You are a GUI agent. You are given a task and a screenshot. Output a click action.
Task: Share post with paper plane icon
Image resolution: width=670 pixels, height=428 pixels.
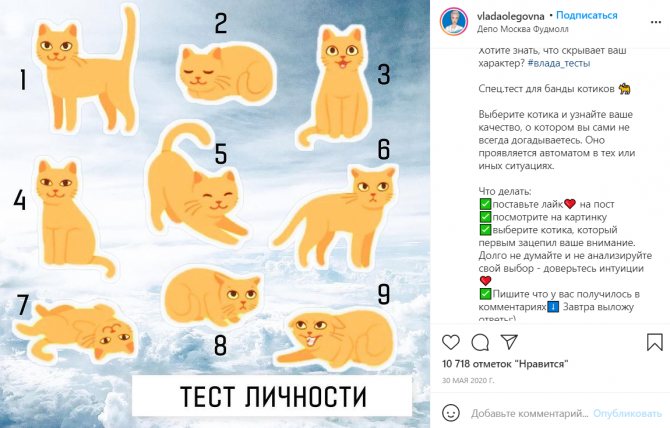tap(509, 342)
